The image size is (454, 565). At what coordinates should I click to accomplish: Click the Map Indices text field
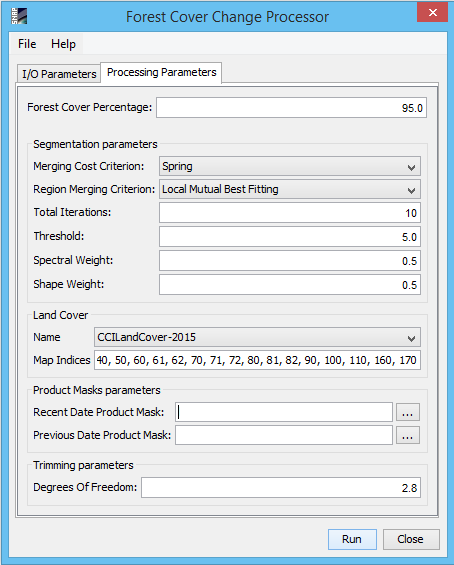[257, 360]
